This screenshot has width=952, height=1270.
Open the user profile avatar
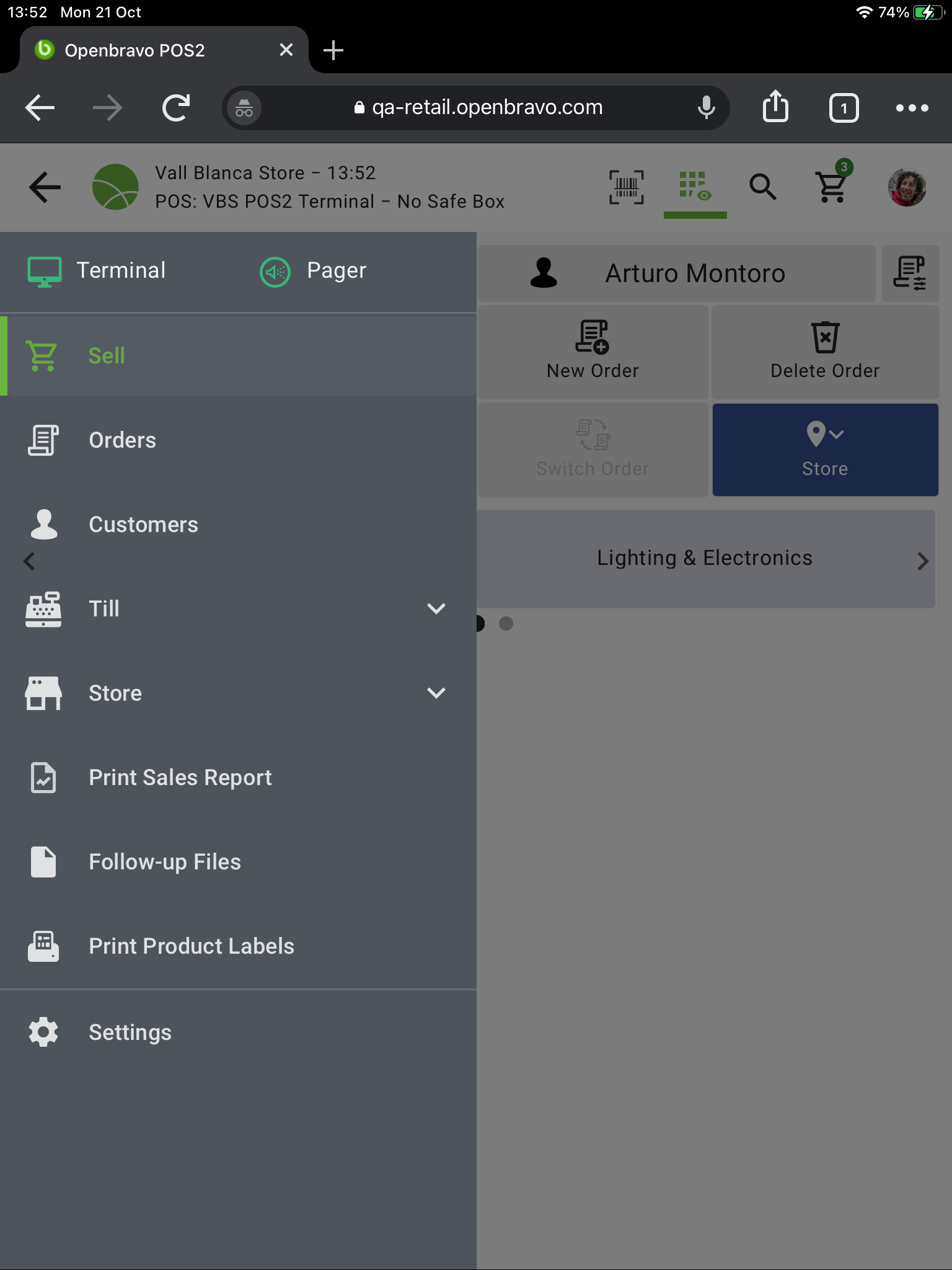click(907, 187)
